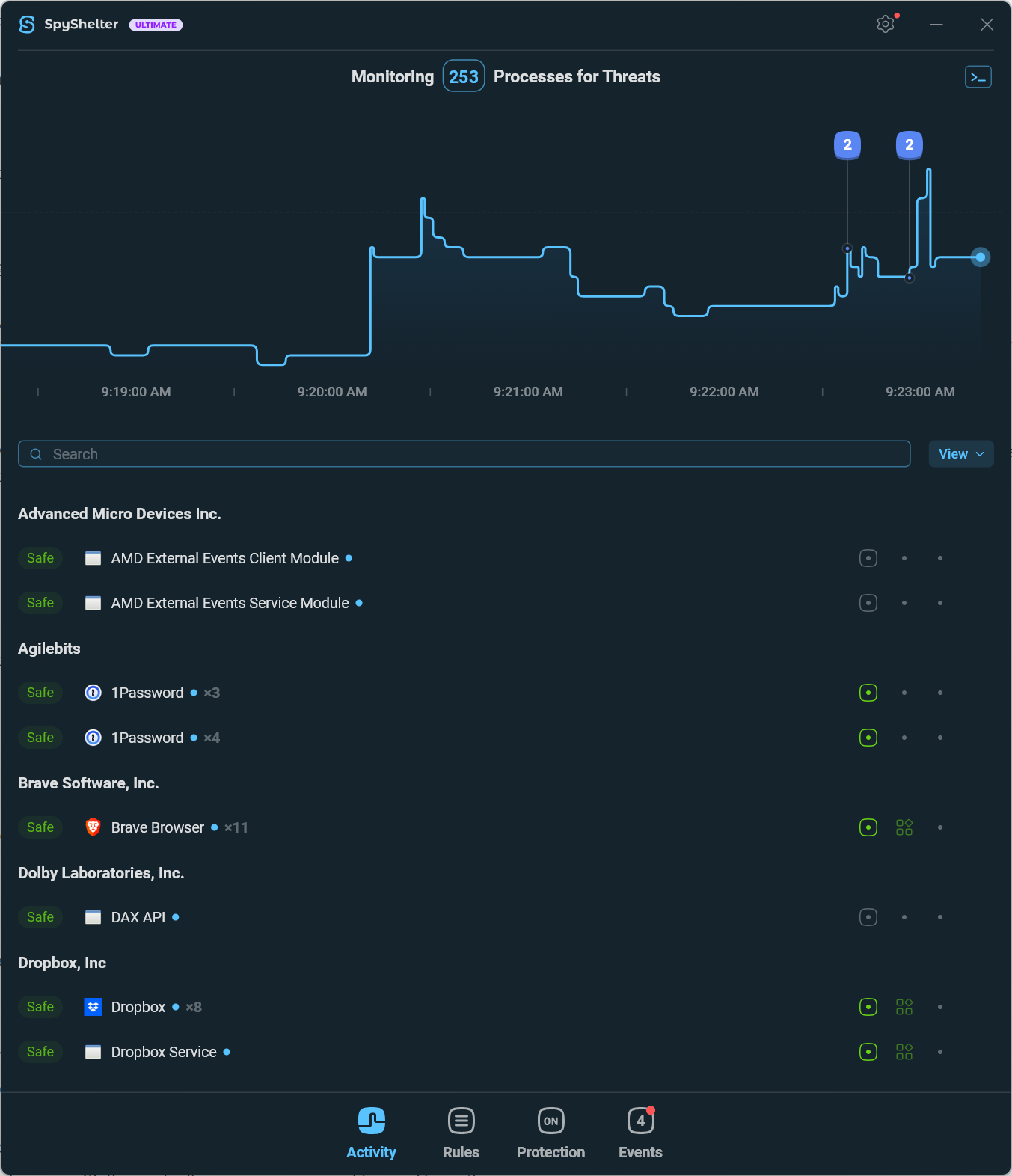Click the Dropbox, Inc group header
The height and width of the screenshot is (1176, 1012).
(x=62, y=963)
